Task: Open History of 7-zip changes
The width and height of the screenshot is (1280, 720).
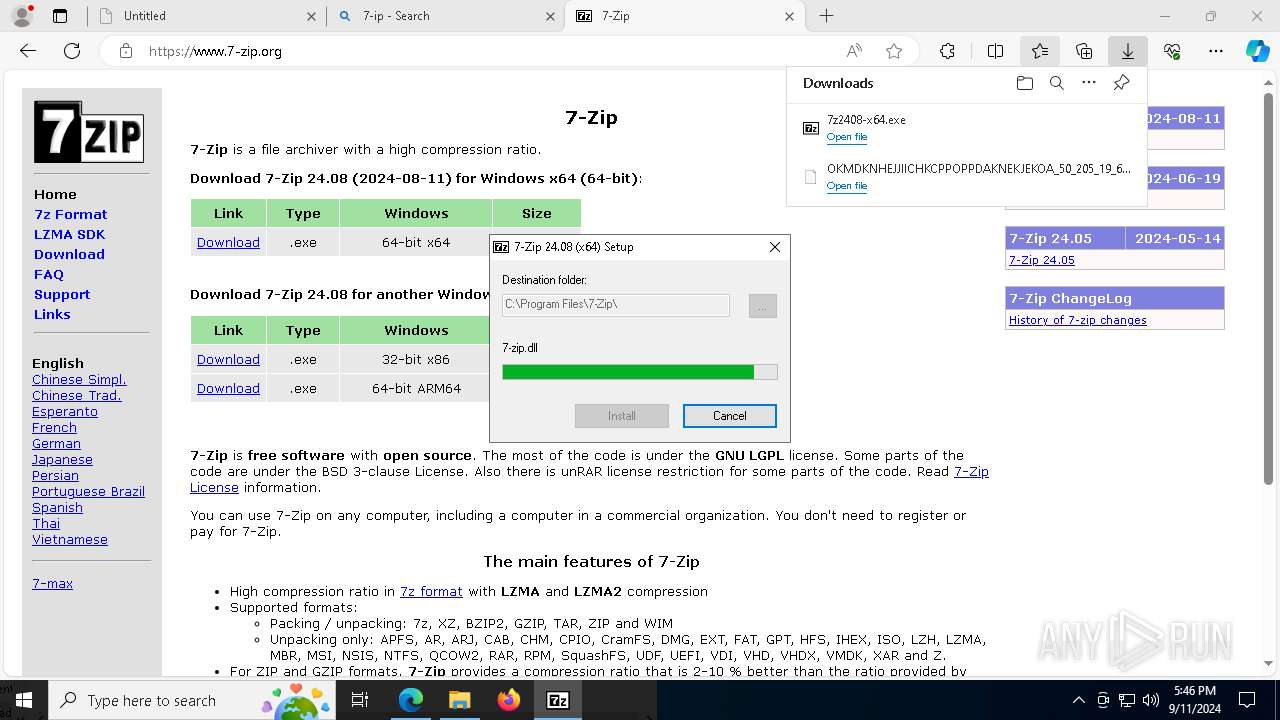Action: point(1078,321)
